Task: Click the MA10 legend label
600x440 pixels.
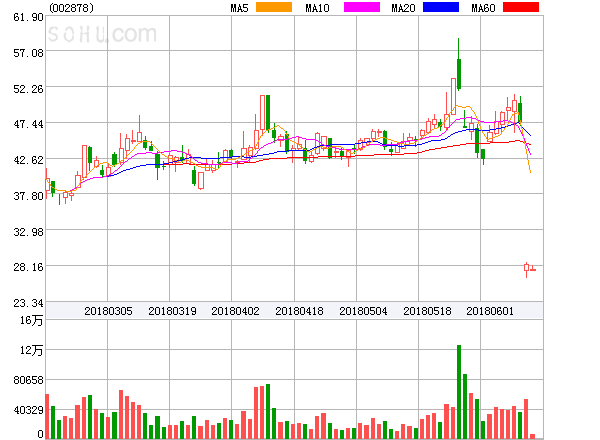Action: click(x=317, y=8)
